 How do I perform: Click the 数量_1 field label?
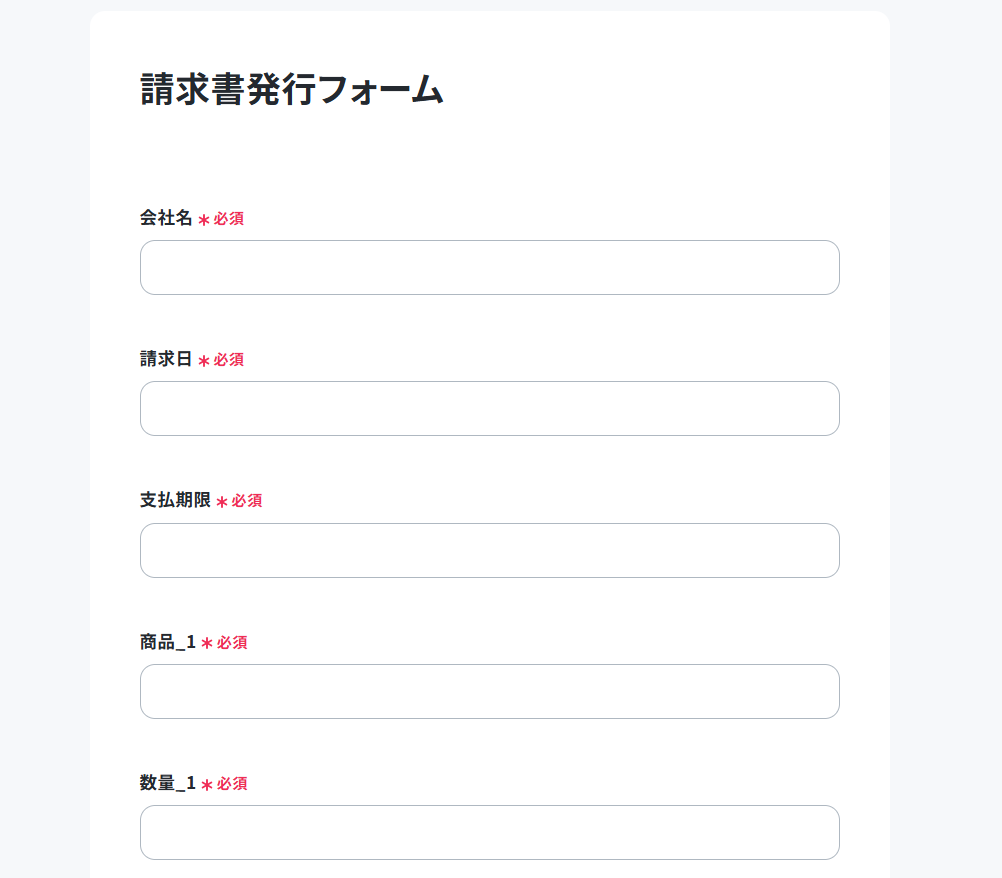point(167,783)
